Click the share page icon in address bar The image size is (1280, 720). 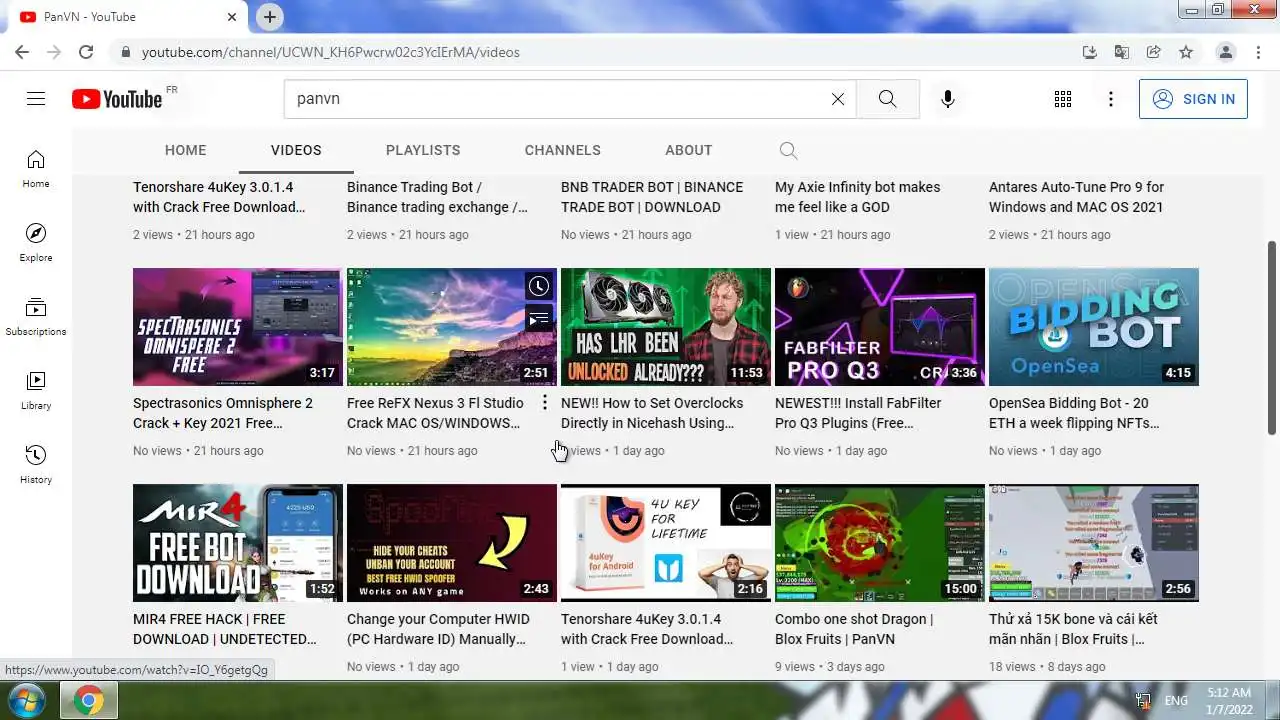click(1154, 52)
